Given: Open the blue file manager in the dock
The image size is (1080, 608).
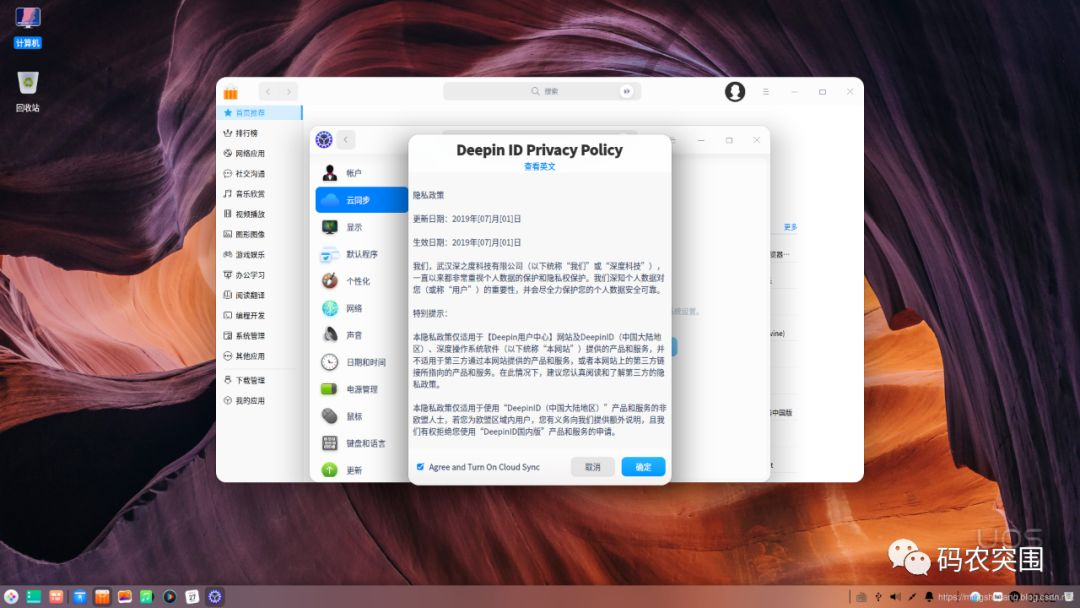Looking at the screenshot, I should (79, 596).
